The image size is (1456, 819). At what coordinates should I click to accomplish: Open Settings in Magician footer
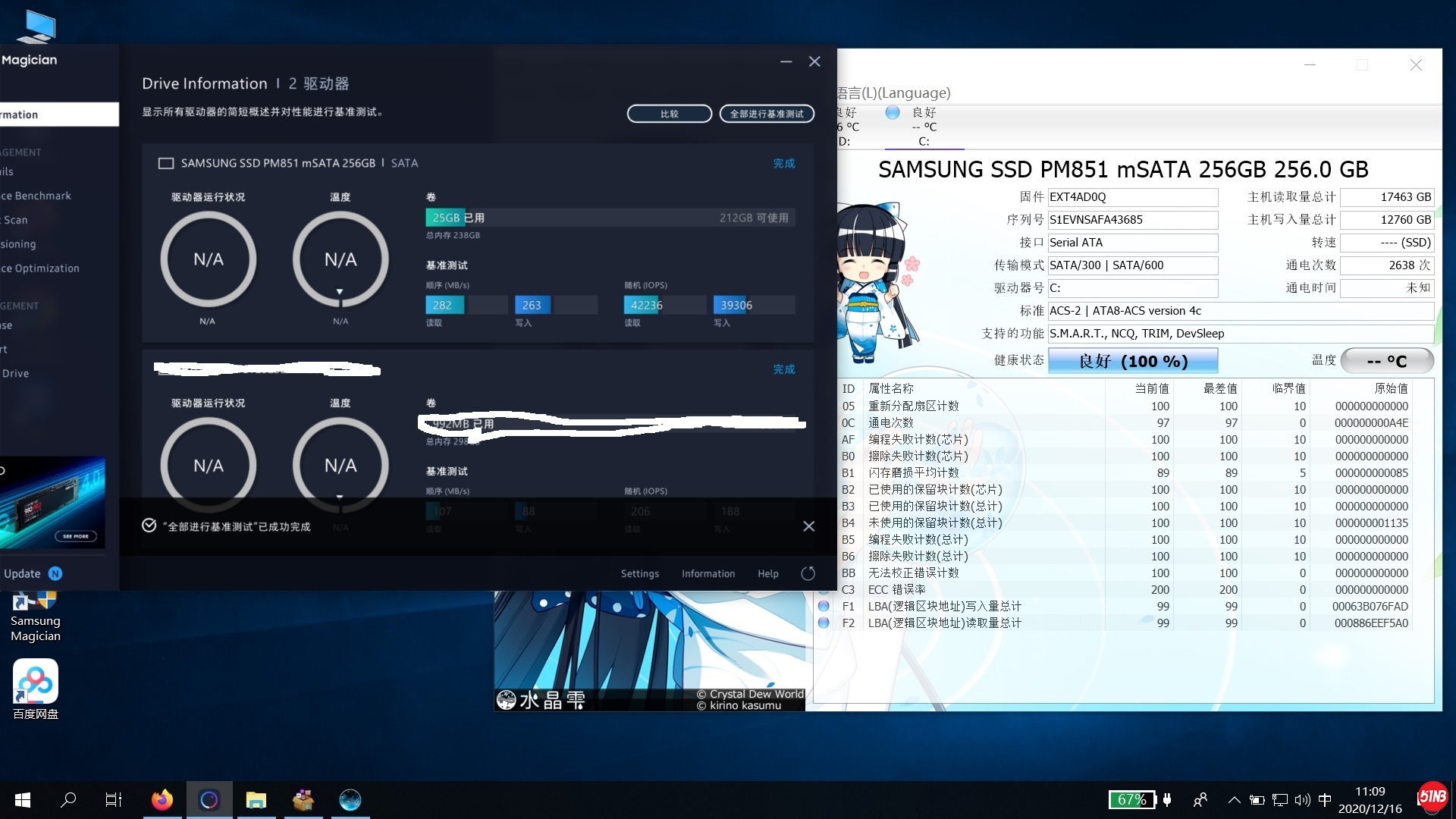pos(639,573)
